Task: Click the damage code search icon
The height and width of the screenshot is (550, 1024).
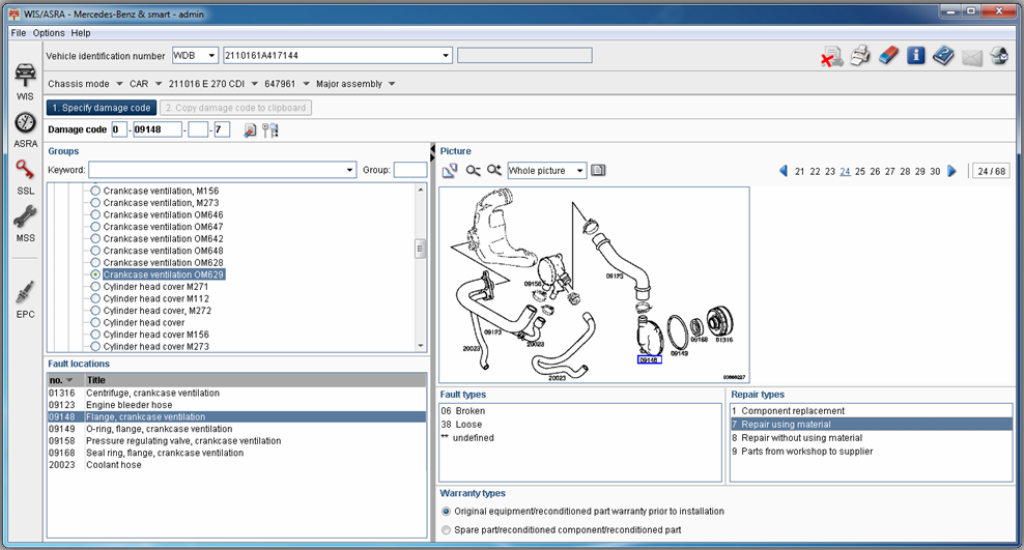Action: coord(249,131)
